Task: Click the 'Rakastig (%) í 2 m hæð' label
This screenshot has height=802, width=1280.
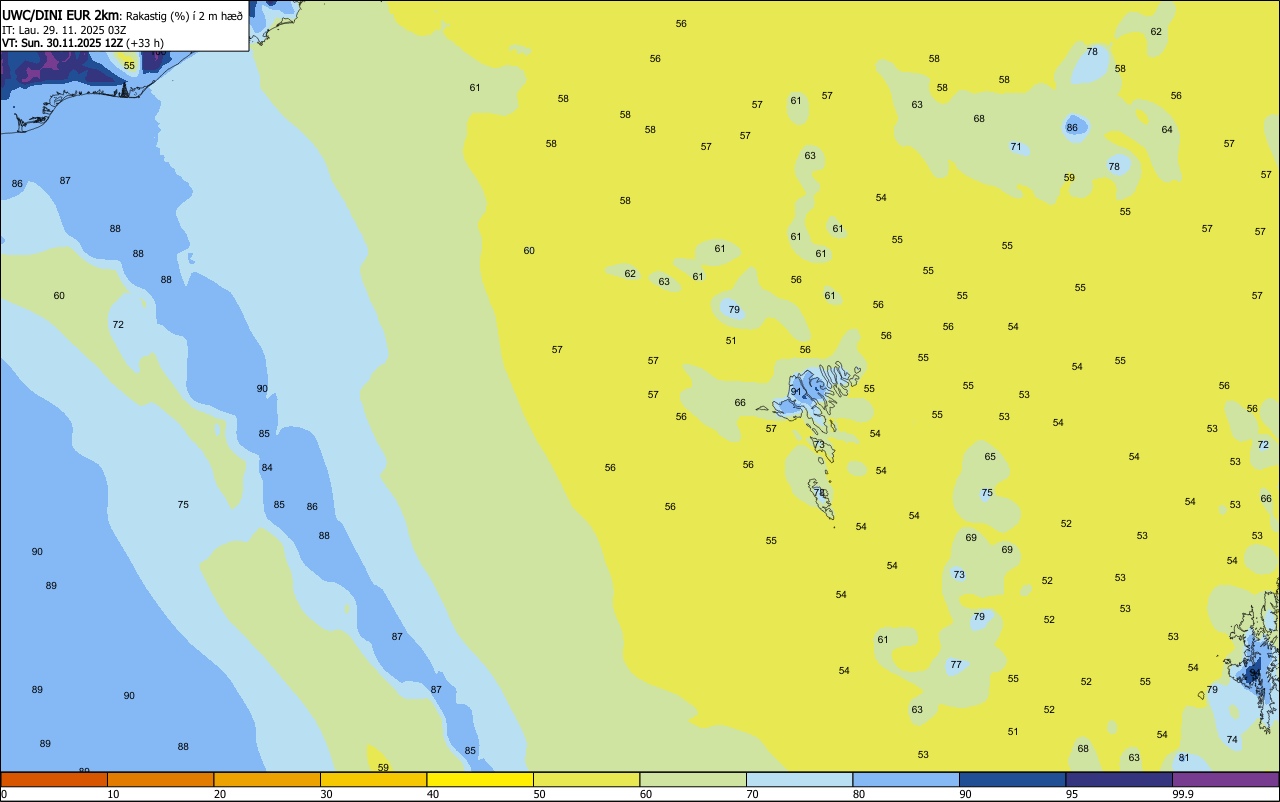Action: pos(184,16)
